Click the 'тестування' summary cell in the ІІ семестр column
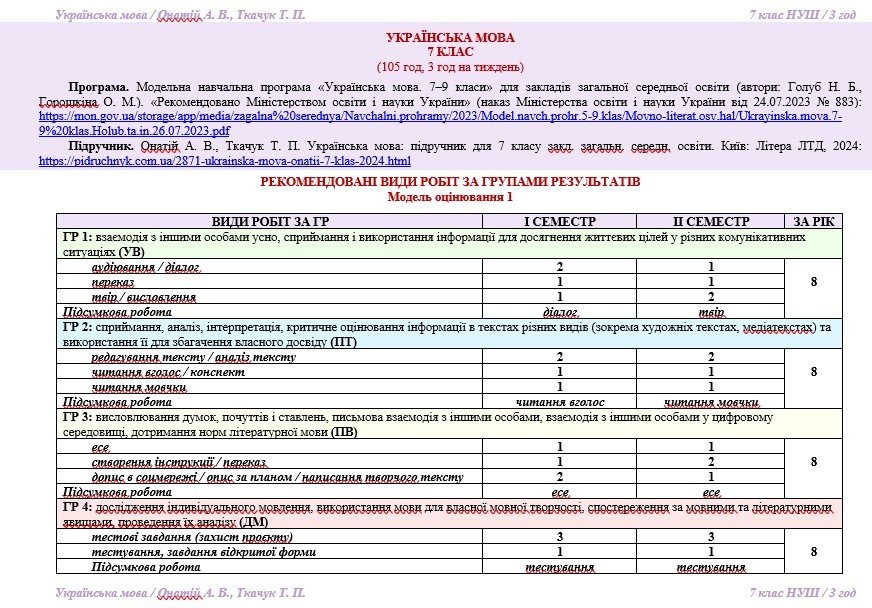Image resolution: width=872 pixels, height=608 pixels. tap(711, 567)
